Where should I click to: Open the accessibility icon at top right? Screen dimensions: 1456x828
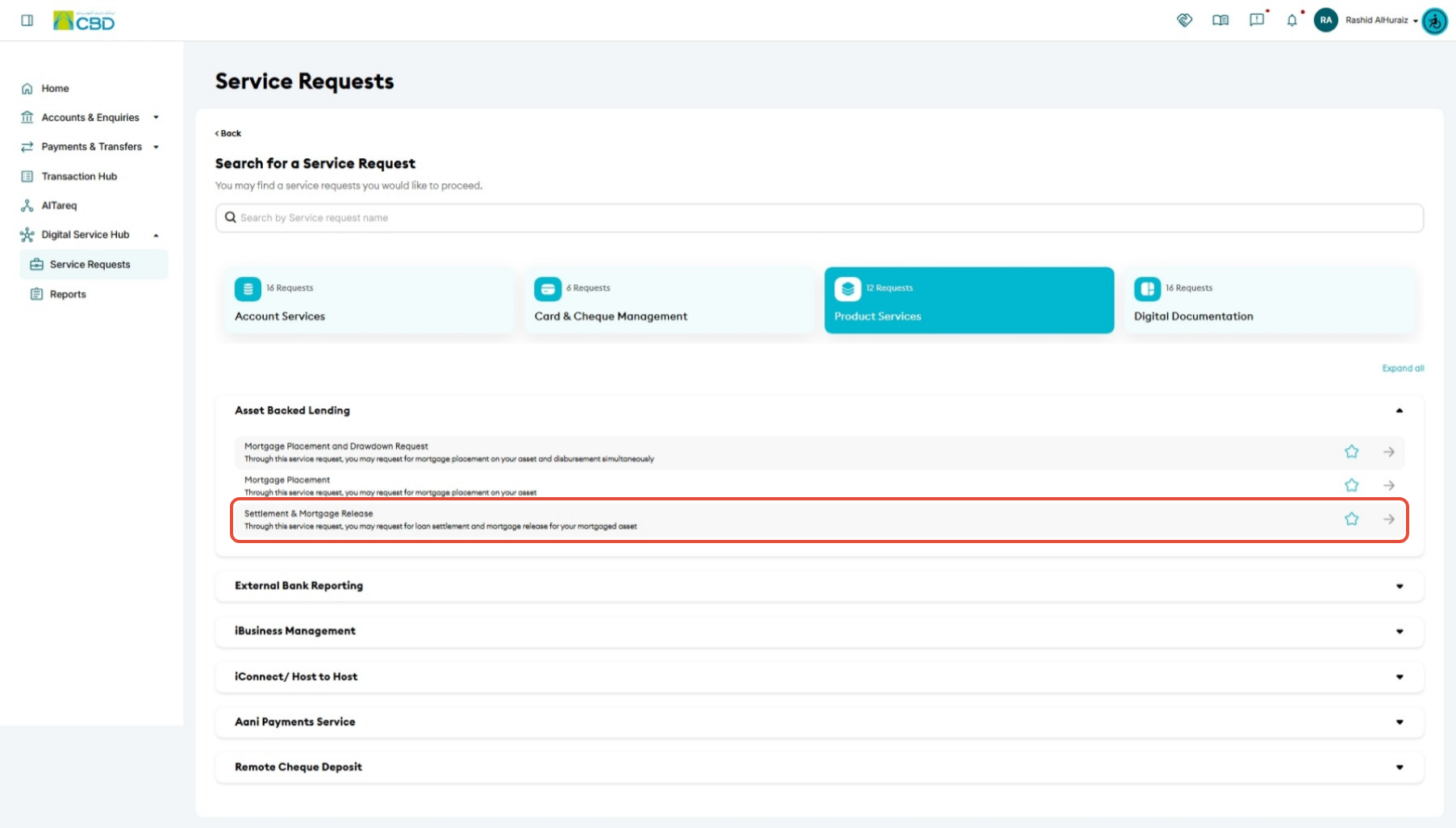pyautogui.click(x=1434, y=21)
